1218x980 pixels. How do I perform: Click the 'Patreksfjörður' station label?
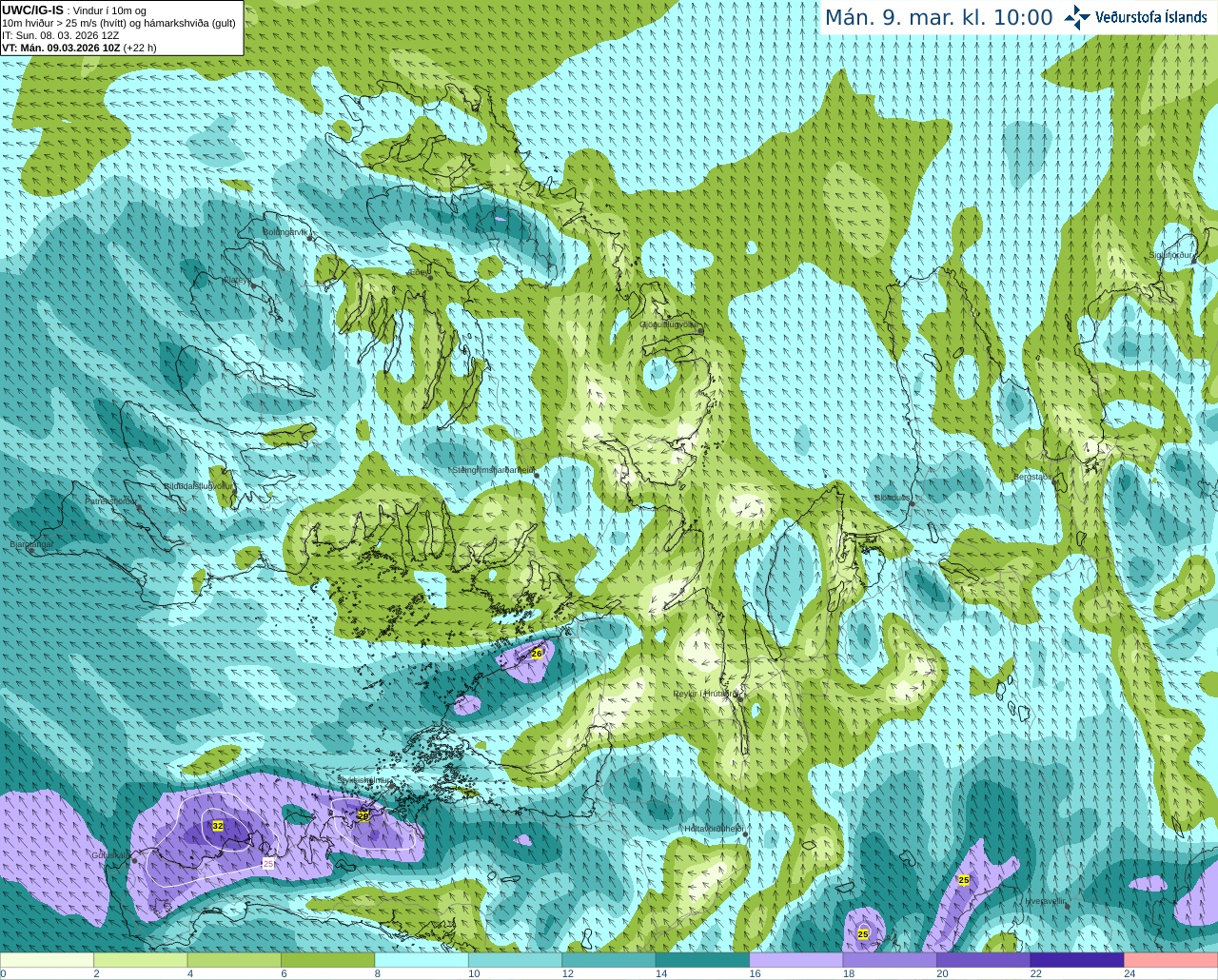[110, 500]
